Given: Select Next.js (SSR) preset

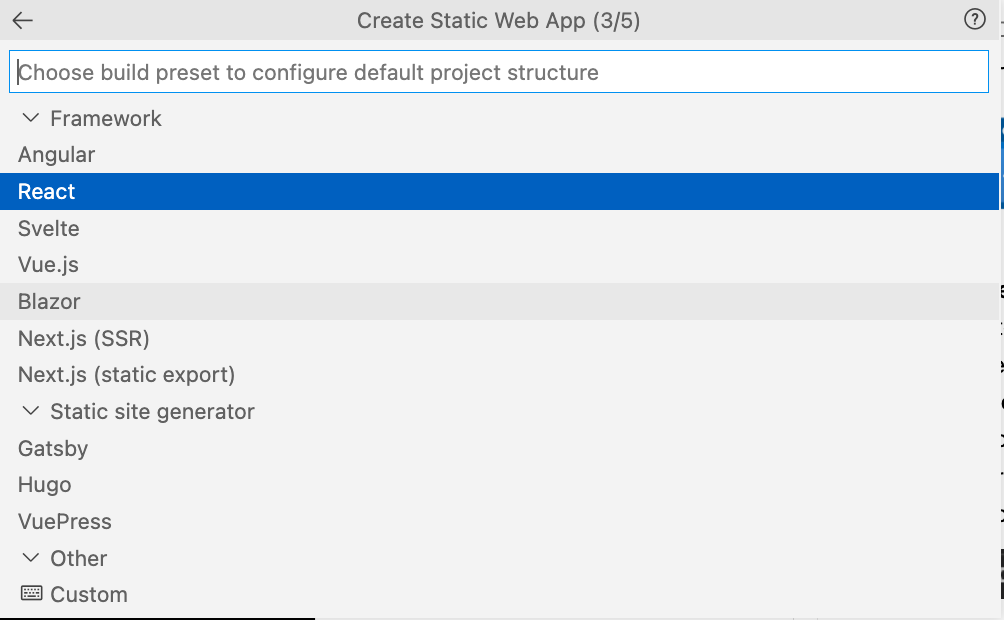Looking at the screenshot, I should 84,338.
